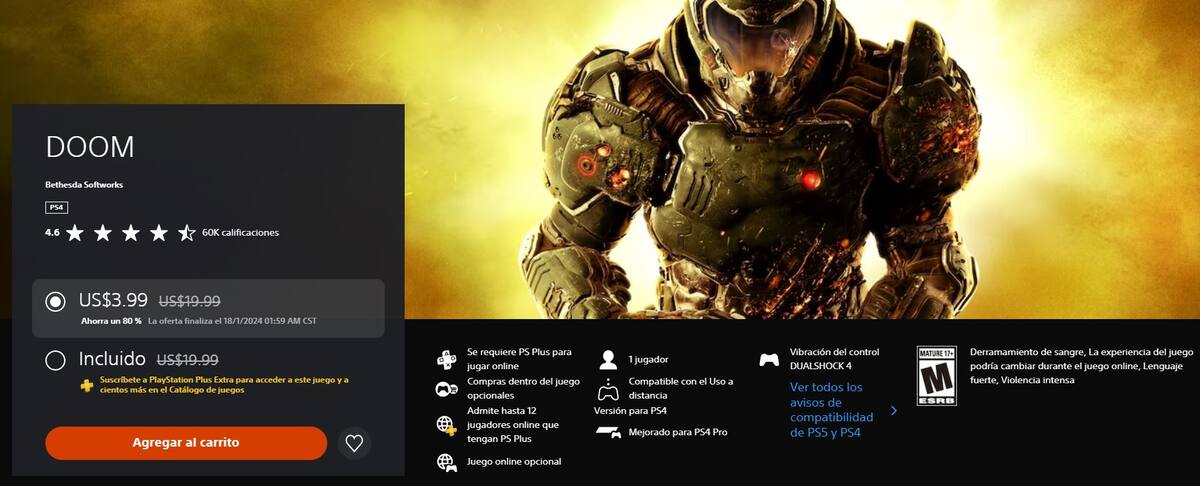1200x486 pixels.
Task: Click the Bethesda Softworks publisher name
Action: [84, 185]
